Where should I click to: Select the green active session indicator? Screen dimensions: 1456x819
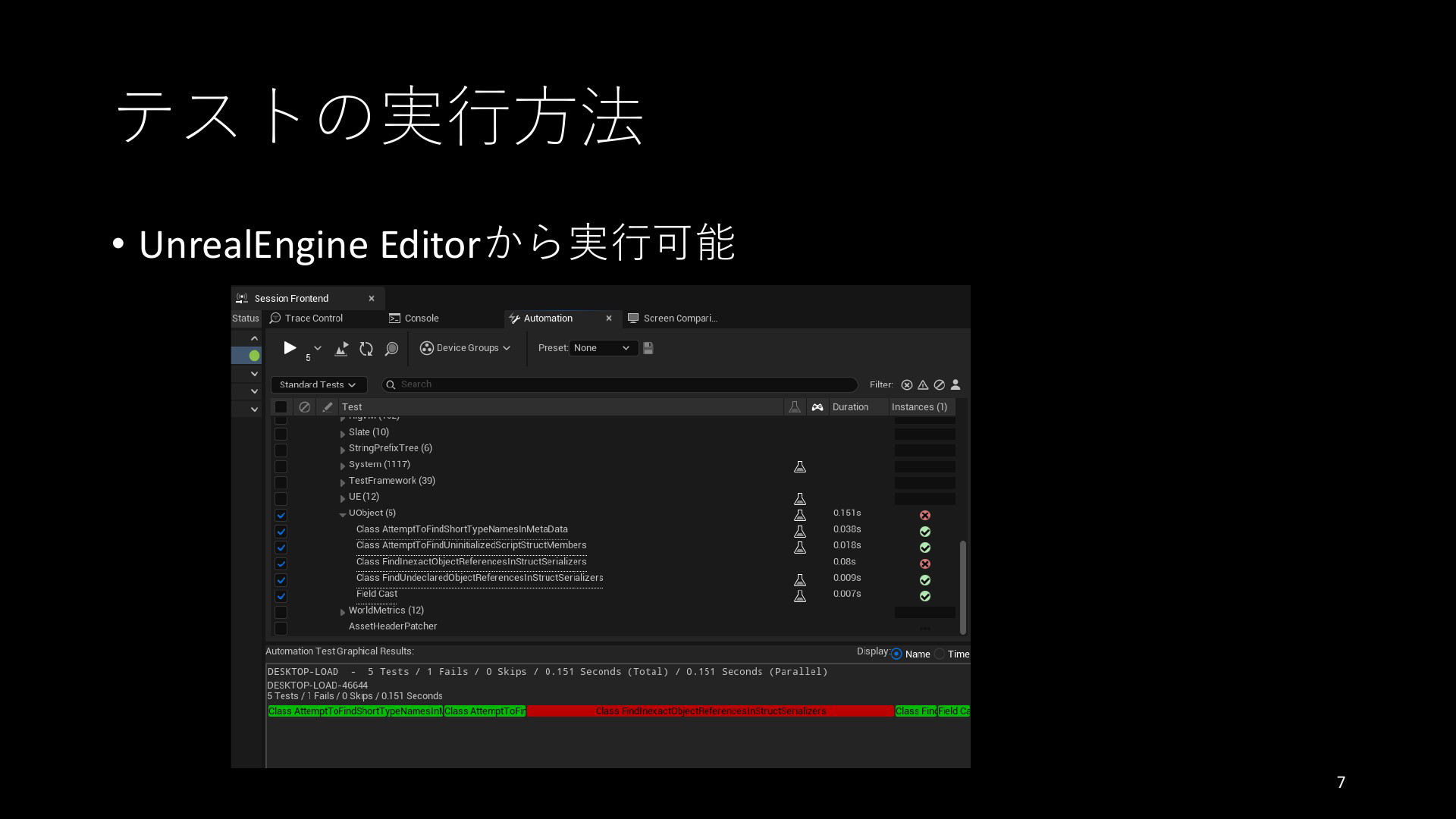(254, 356)
